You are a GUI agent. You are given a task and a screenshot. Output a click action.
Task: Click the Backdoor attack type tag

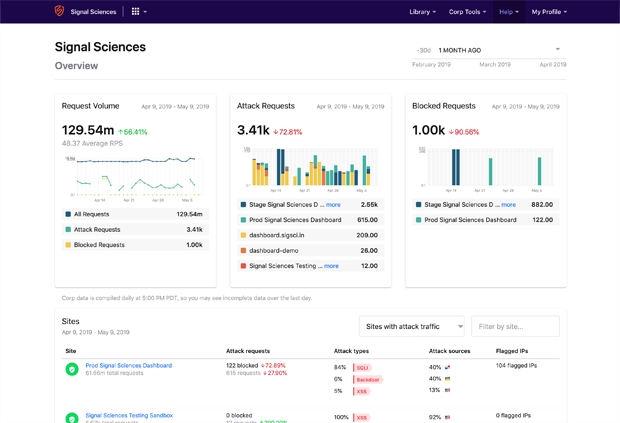(x=367, y=379)
